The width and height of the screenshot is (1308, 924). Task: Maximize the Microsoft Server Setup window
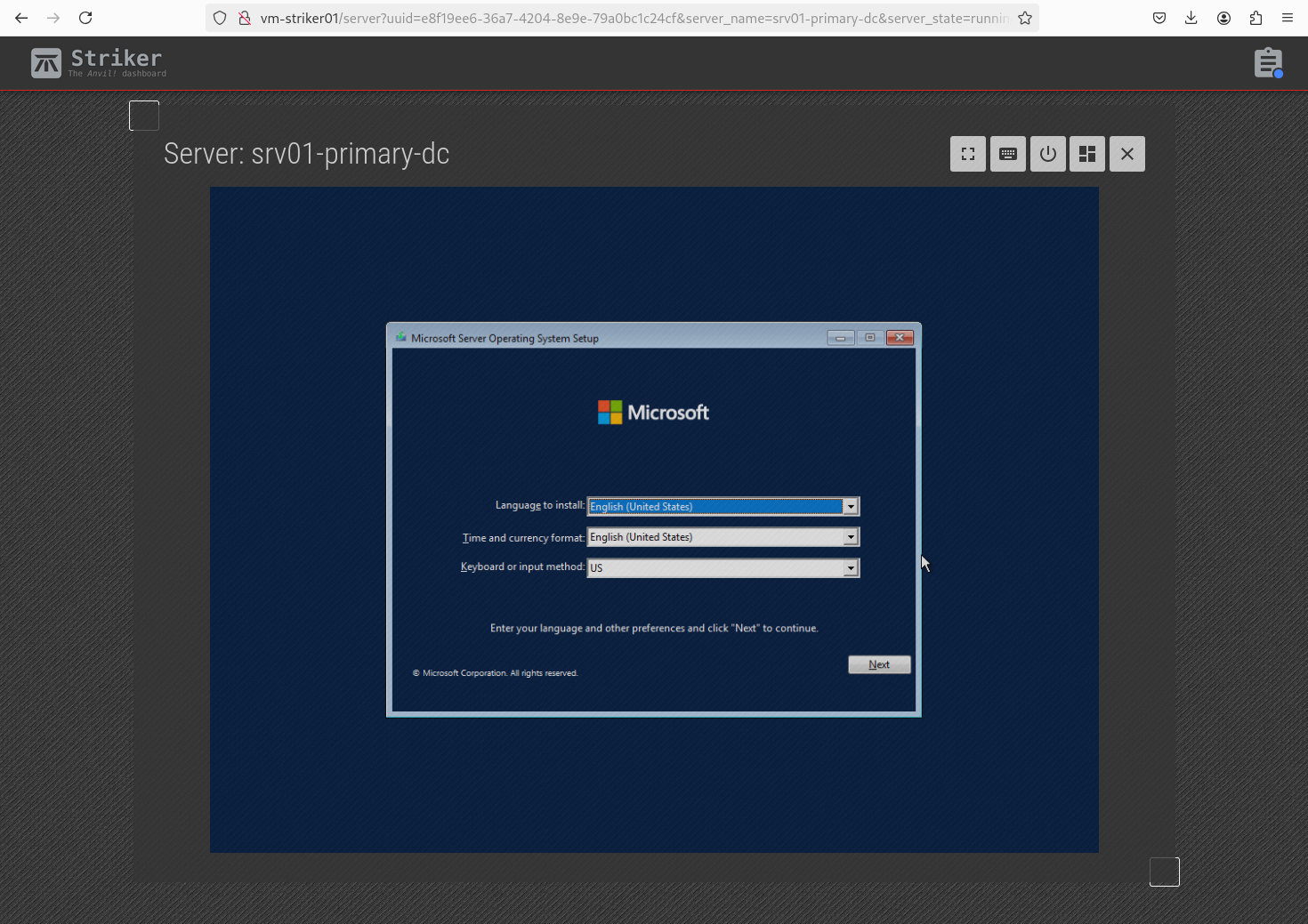point(870,338)
